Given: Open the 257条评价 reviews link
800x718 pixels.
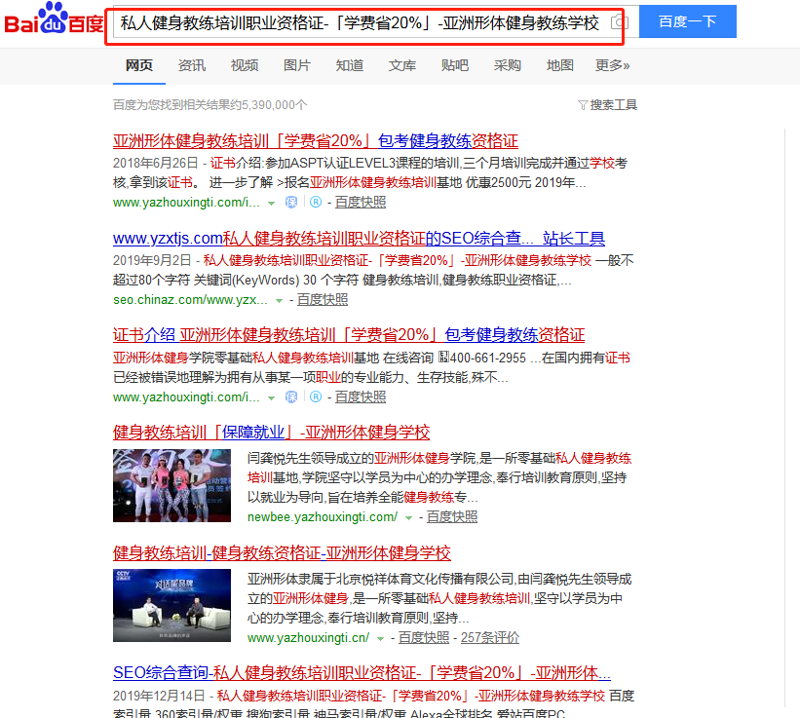Looking at the screenshot, I should (490, 637).
